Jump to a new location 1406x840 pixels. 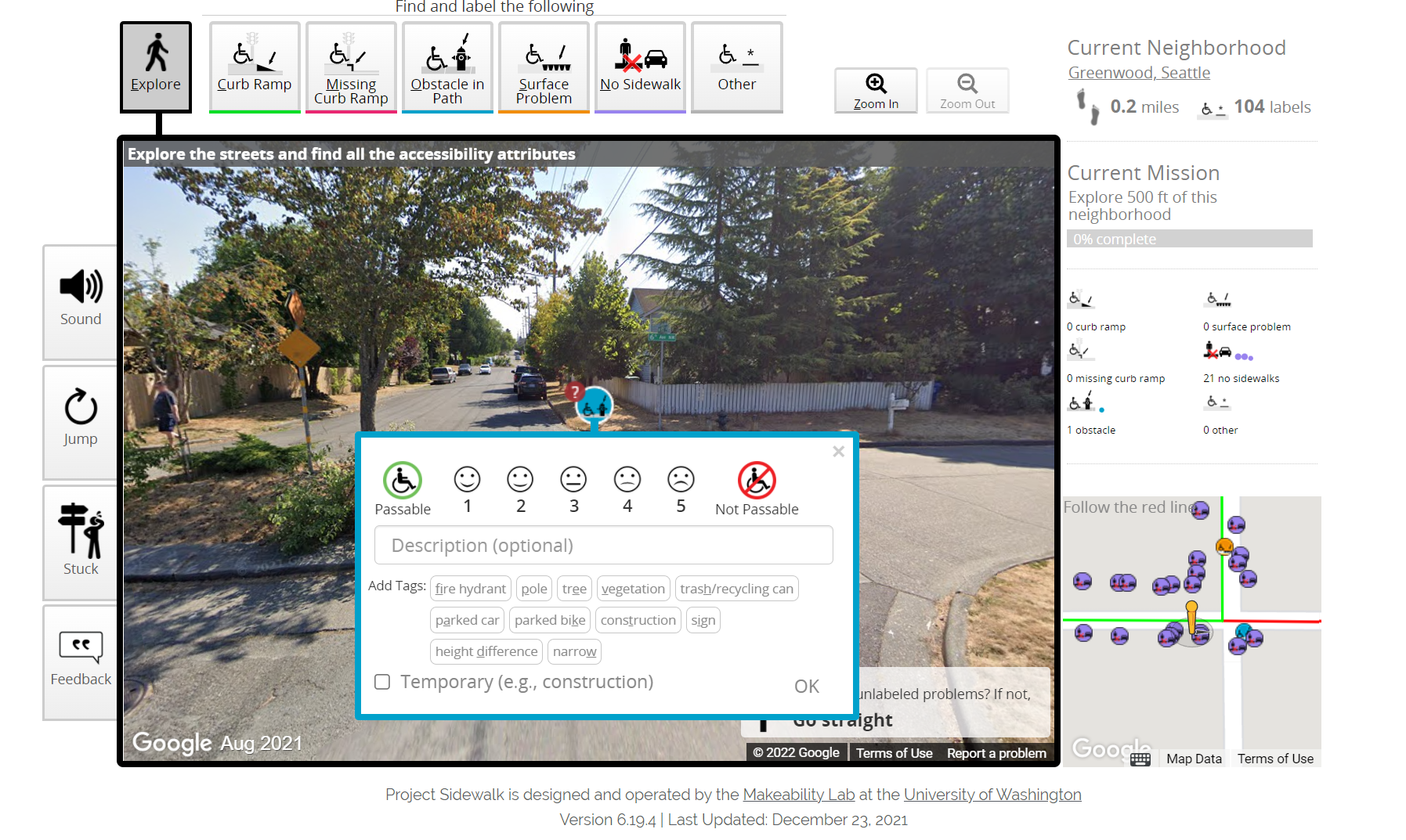81,423
